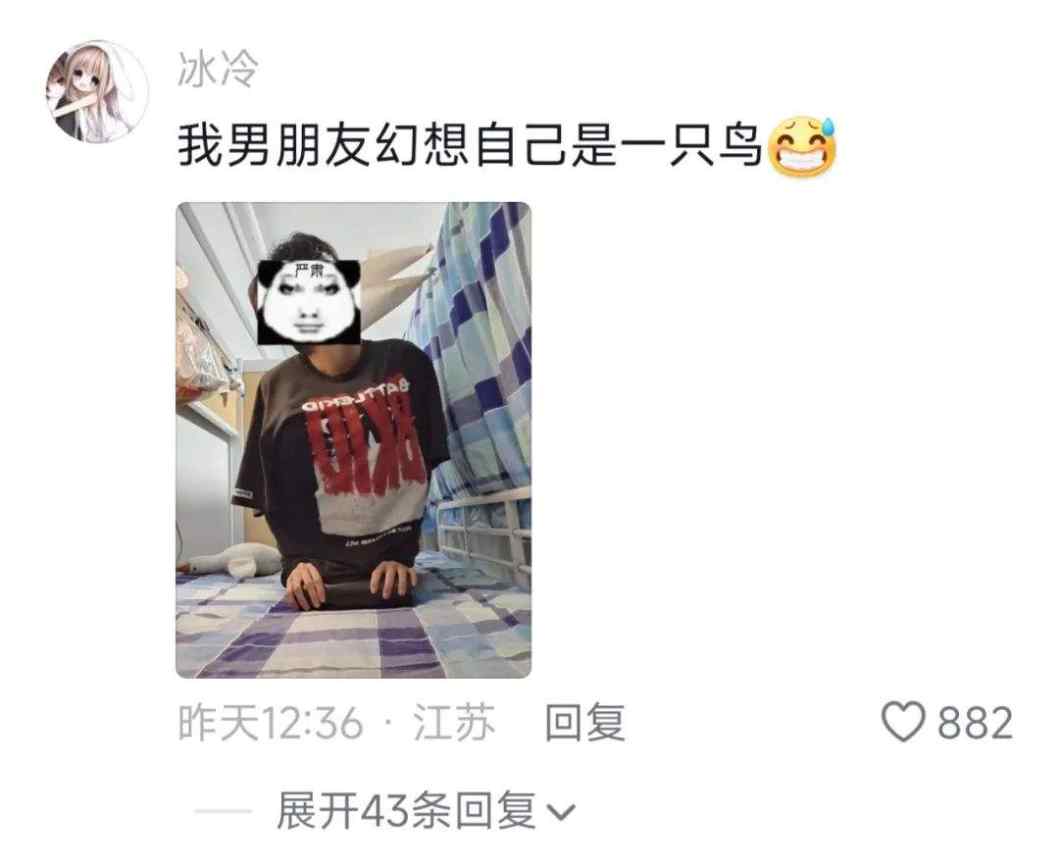Like the comment with the heart icon

tap(903, 722)
